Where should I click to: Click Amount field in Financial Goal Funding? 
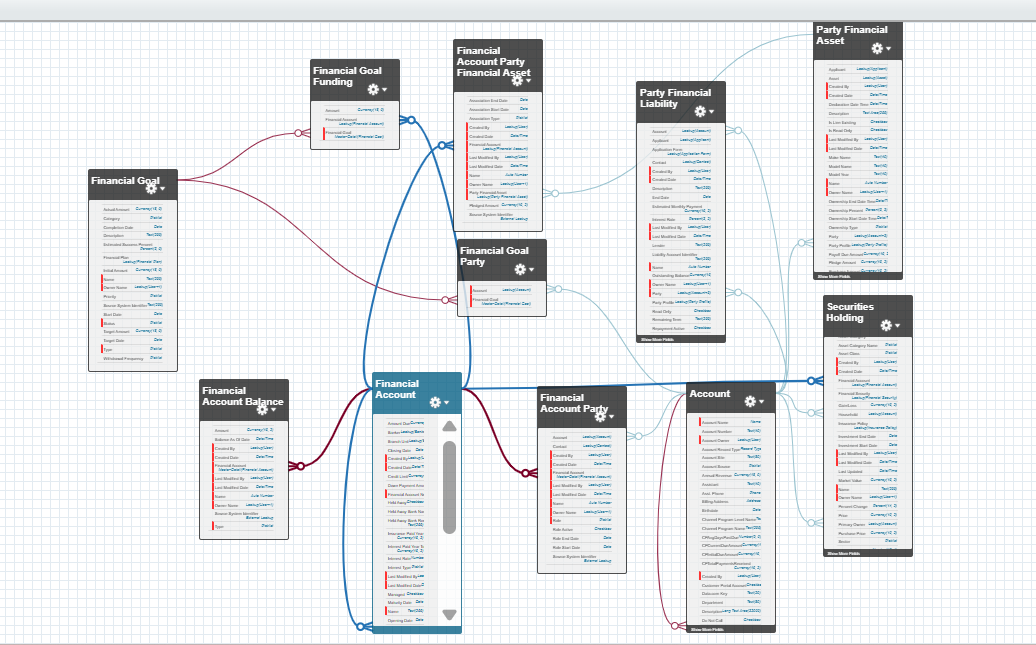(355, 110)
